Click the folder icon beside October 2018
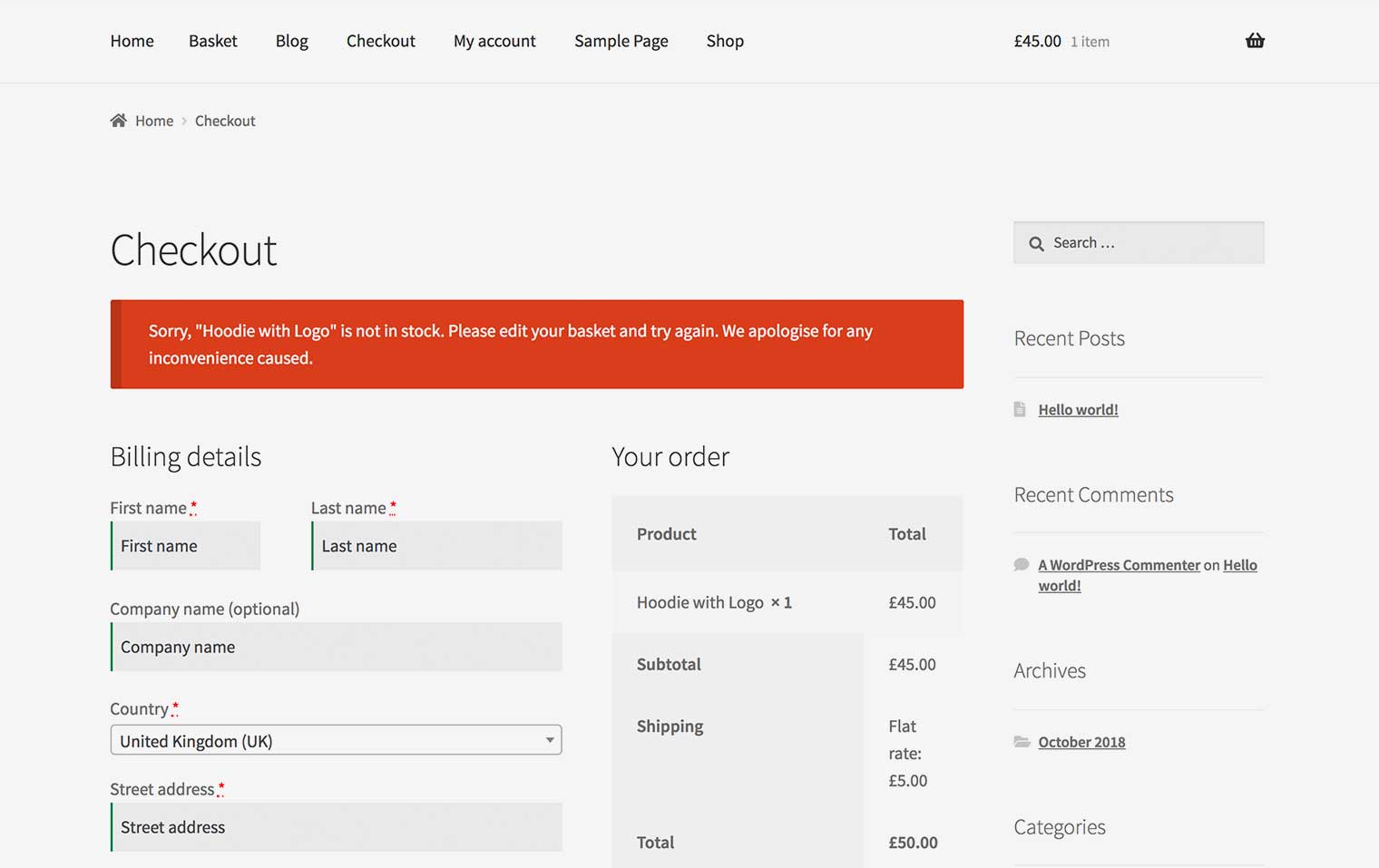The width and height of the screenshot is (1379, 868). 1022,742
